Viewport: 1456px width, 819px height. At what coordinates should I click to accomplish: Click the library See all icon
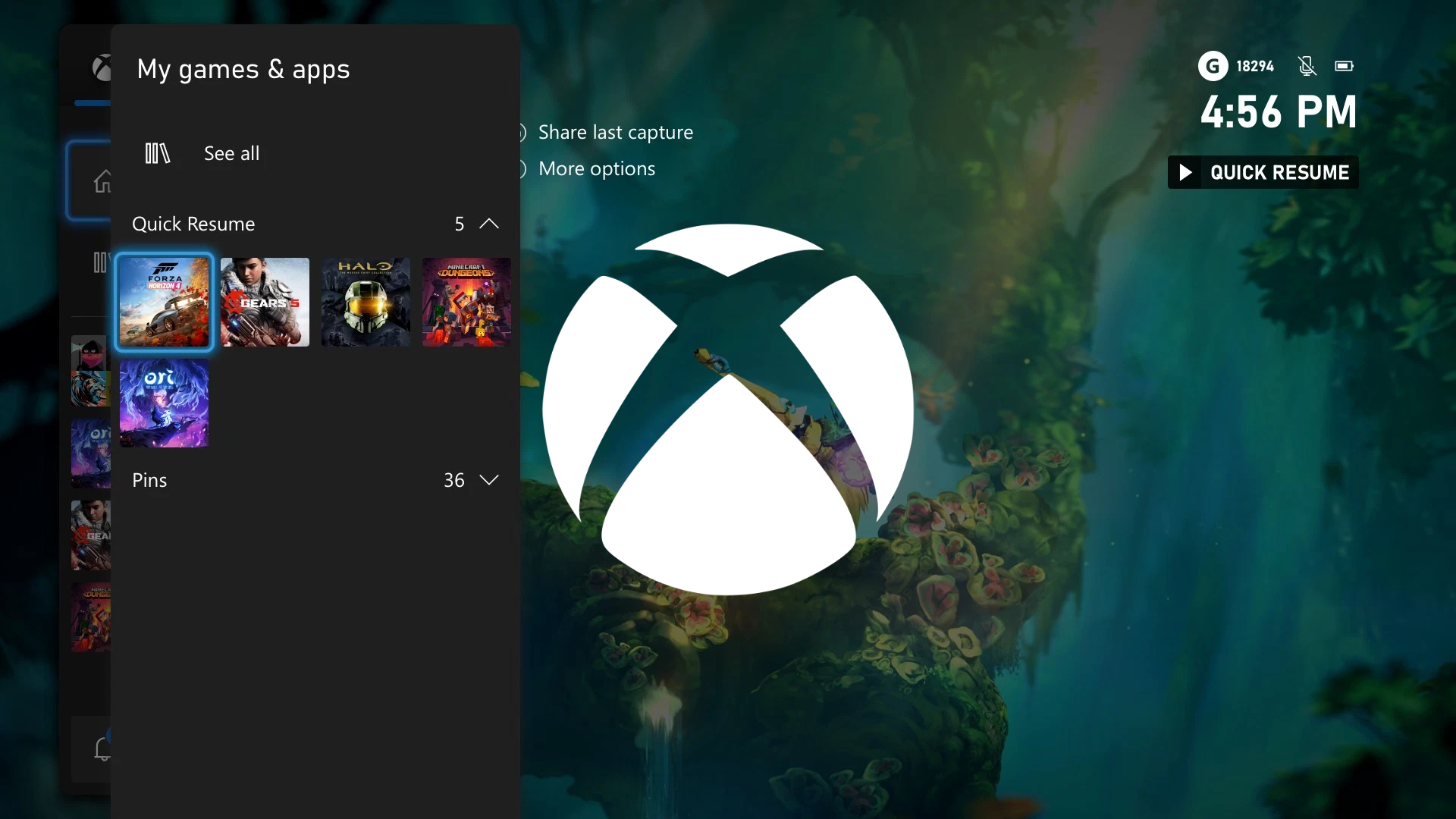pos(157,153)
